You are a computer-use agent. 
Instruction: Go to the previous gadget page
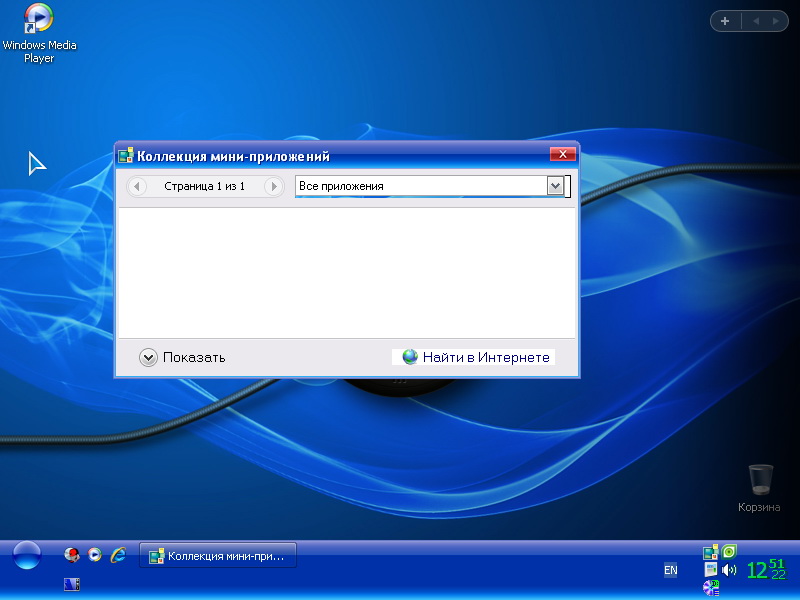(x=138, y=186)
